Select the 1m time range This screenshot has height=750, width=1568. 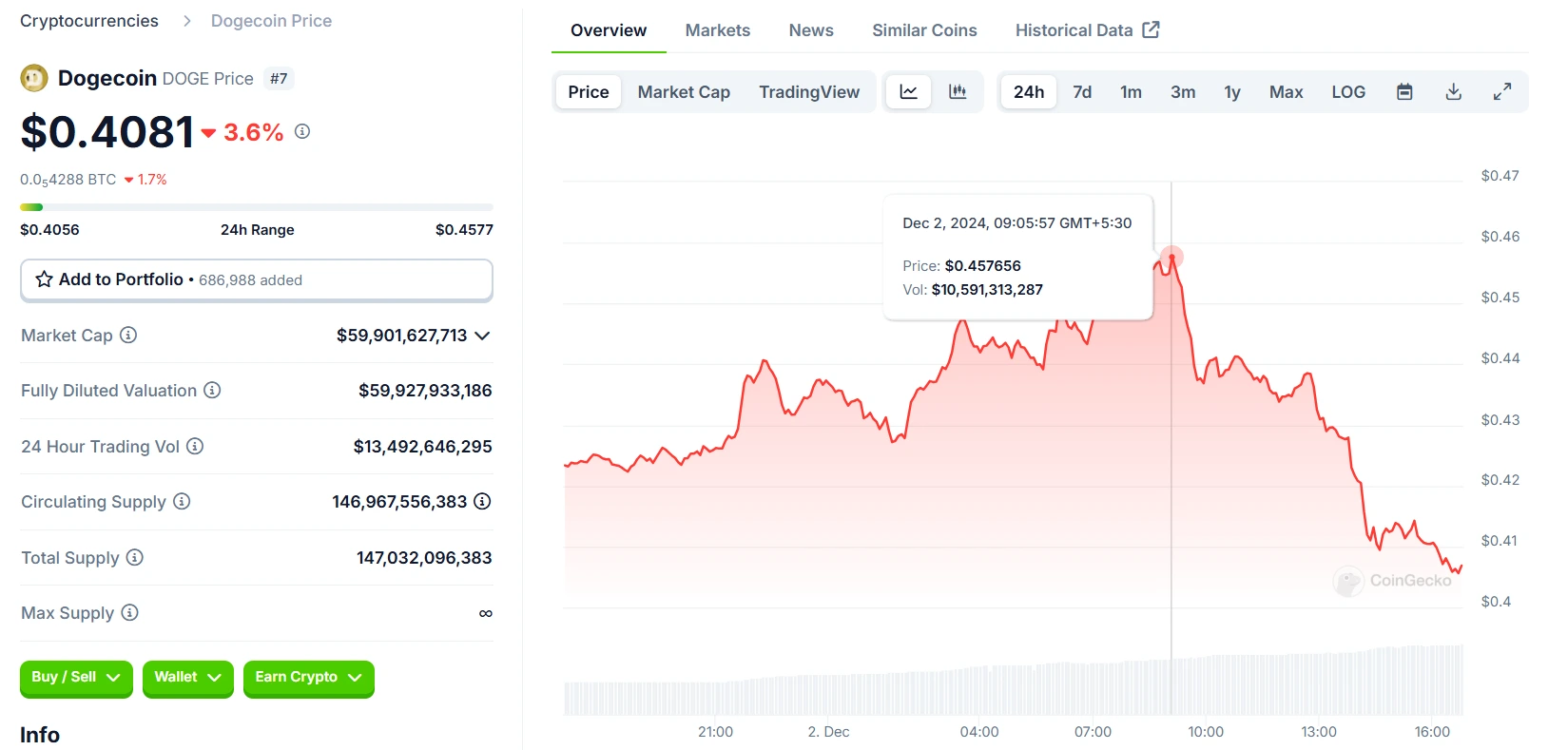point(1132,92)
